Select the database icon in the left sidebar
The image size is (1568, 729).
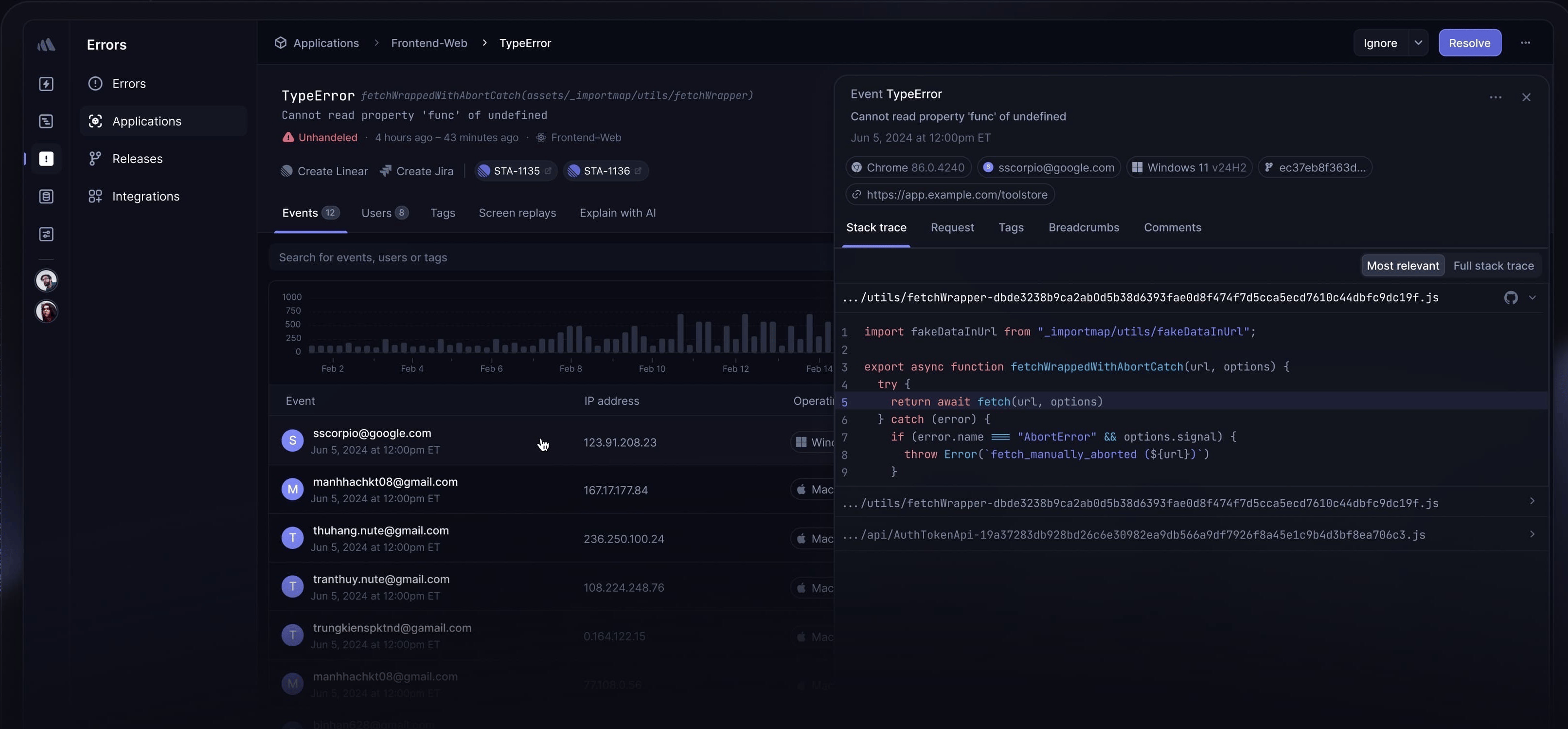(x=46, y=196)
